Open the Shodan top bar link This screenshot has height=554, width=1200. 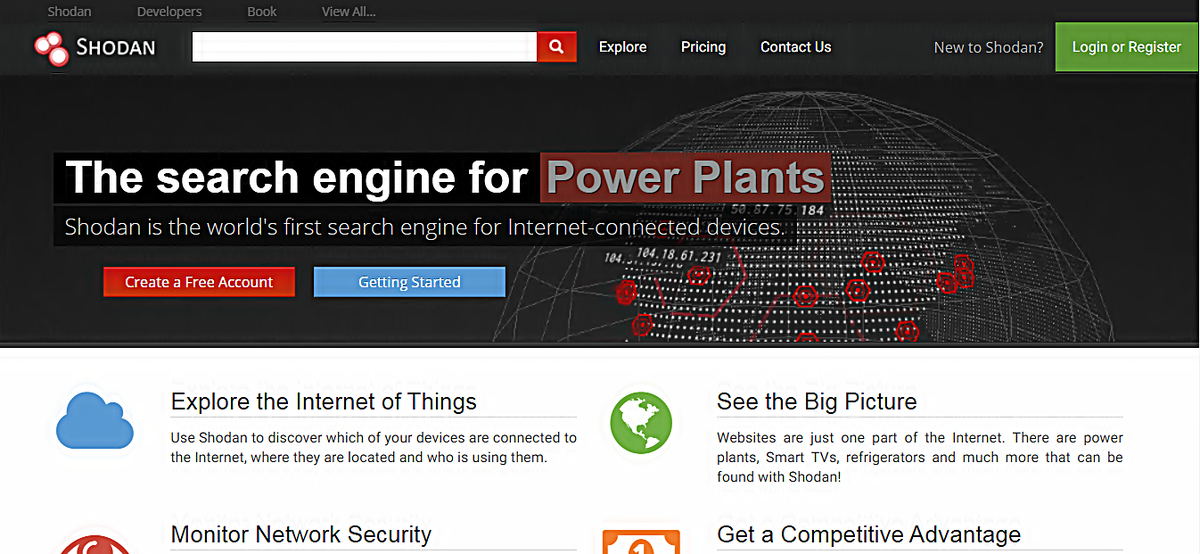tap(69, 12)
